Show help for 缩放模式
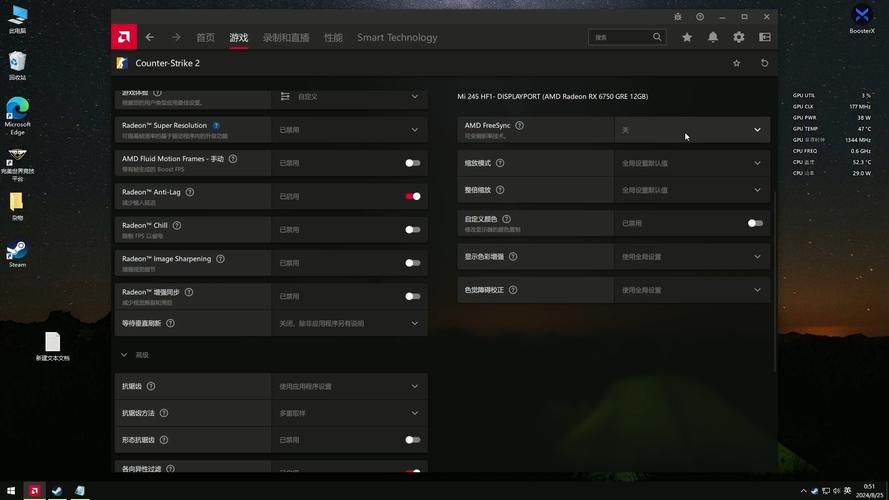Viewport: 889px width, 500px height. (x=500, y=163)
